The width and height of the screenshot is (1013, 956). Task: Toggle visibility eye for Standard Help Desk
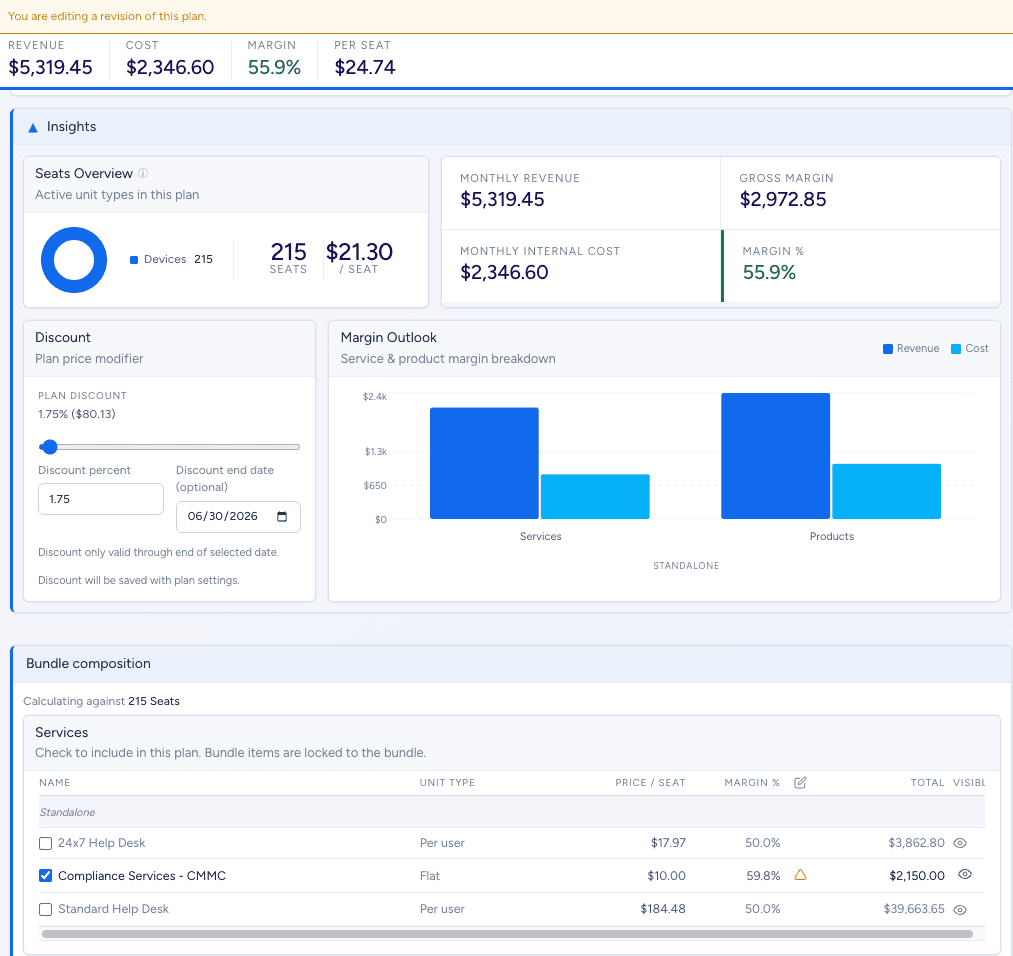pos(960,909)
